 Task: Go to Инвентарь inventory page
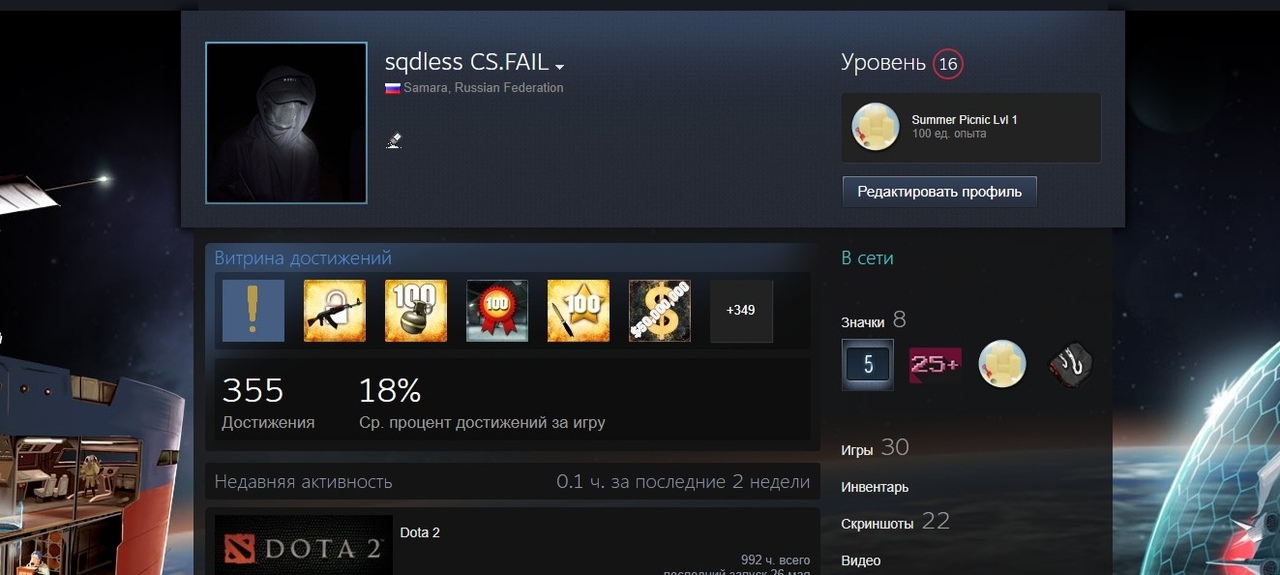point(875,487)
